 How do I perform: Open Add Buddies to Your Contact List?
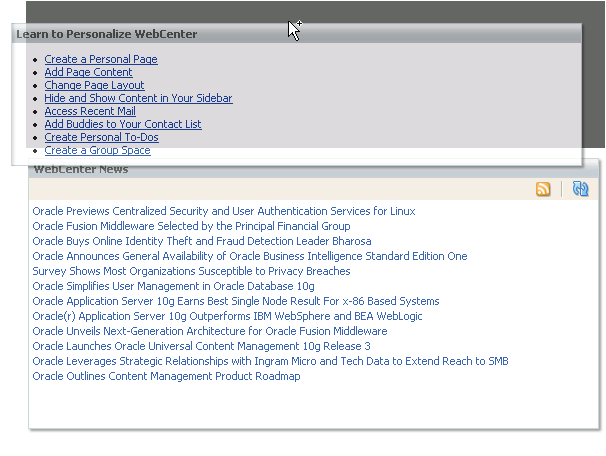(x=123, y=124)
